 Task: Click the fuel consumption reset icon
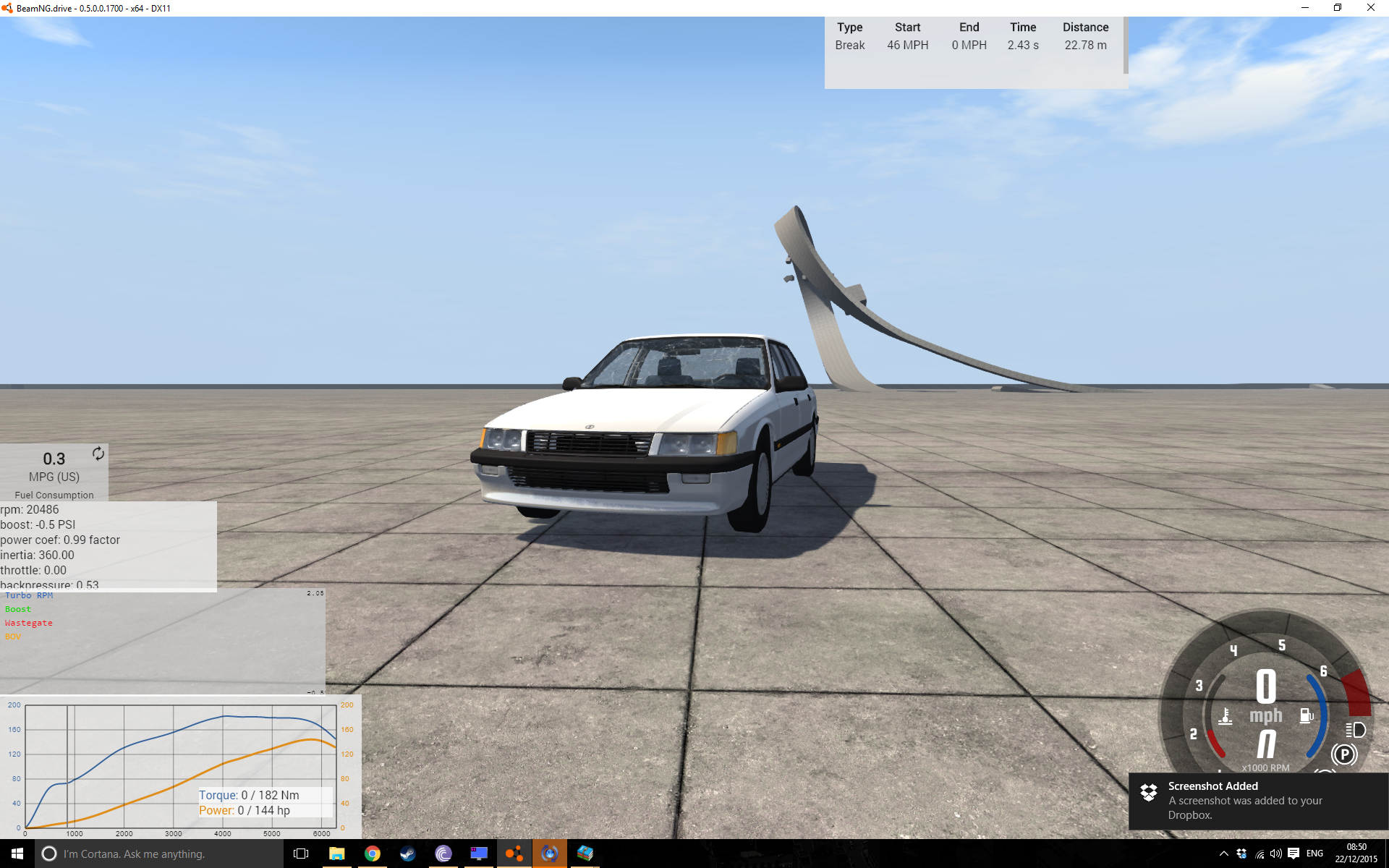pyautogui.click(x=98, y=454)
